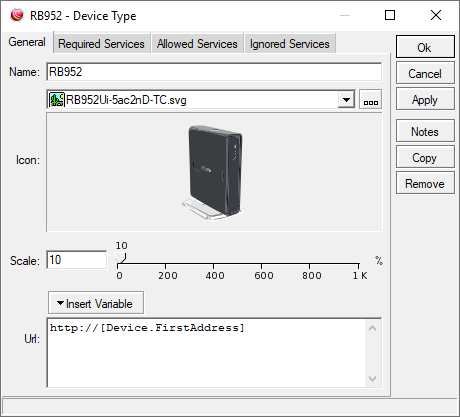Viewport: 460px width, 417px height.
Task: Click the 'Name:' label
Action: click(x=24, y=72)
